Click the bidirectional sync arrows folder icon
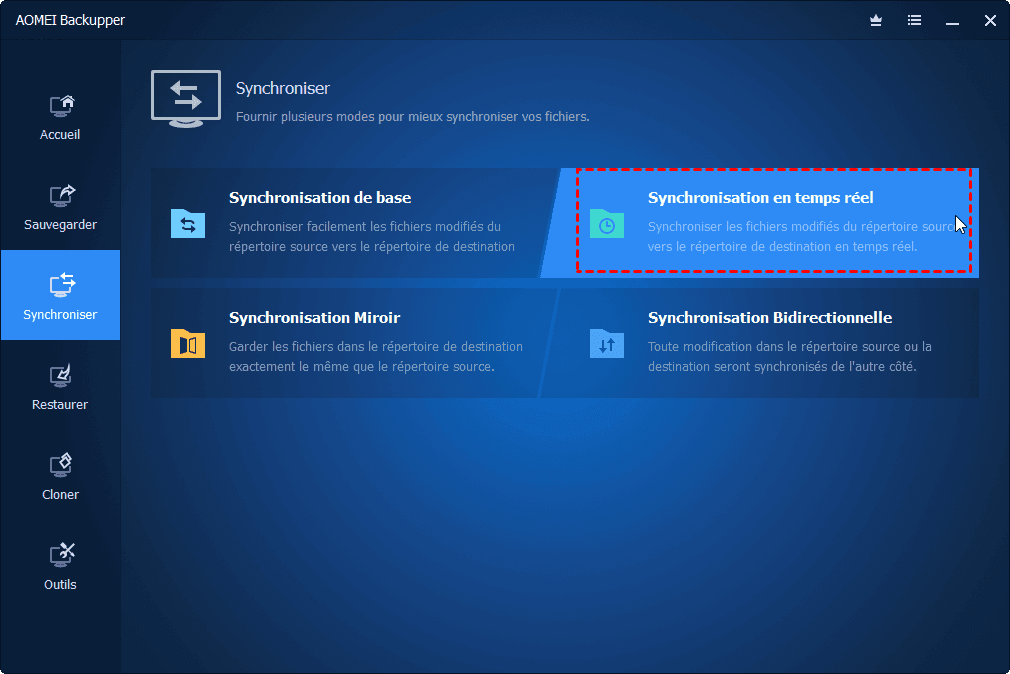 [x=607, y=343]
